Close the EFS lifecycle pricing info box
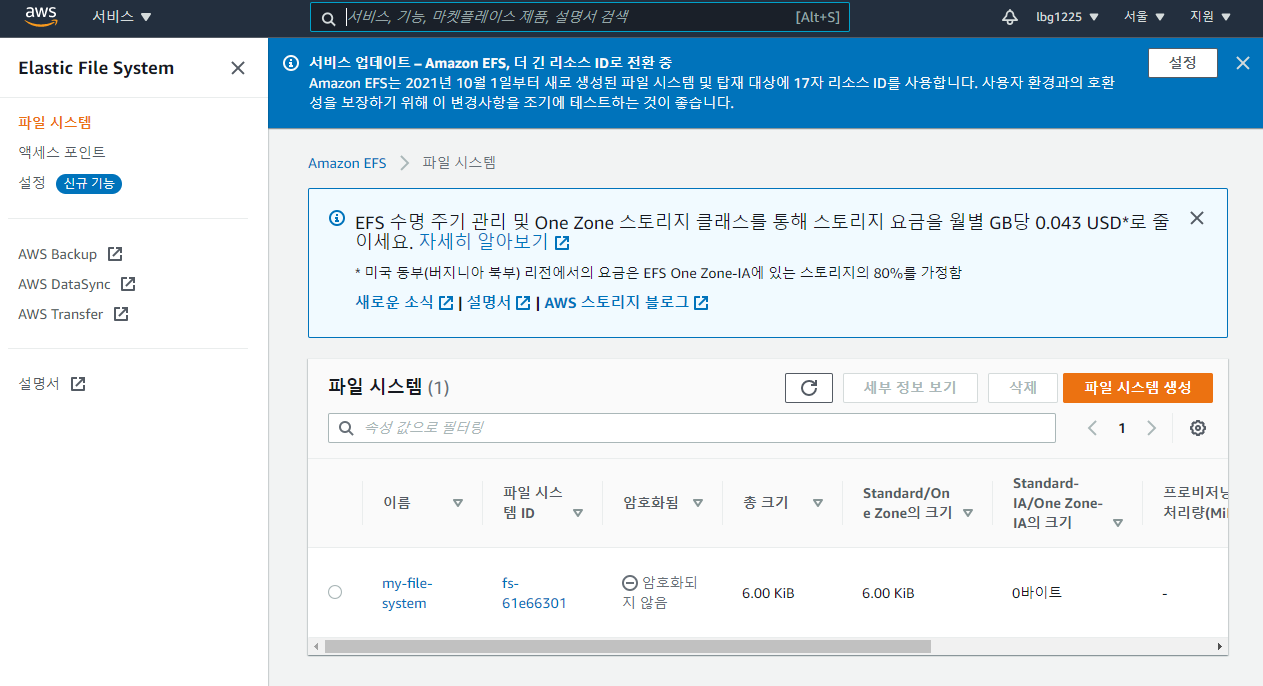 1197,218
